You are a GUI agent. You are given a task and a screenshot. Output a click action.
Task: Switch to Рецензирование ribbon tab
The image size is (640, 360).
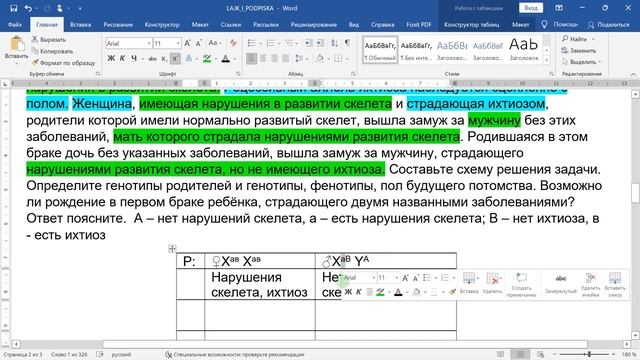pyautogui.click(x=313, y=24)
